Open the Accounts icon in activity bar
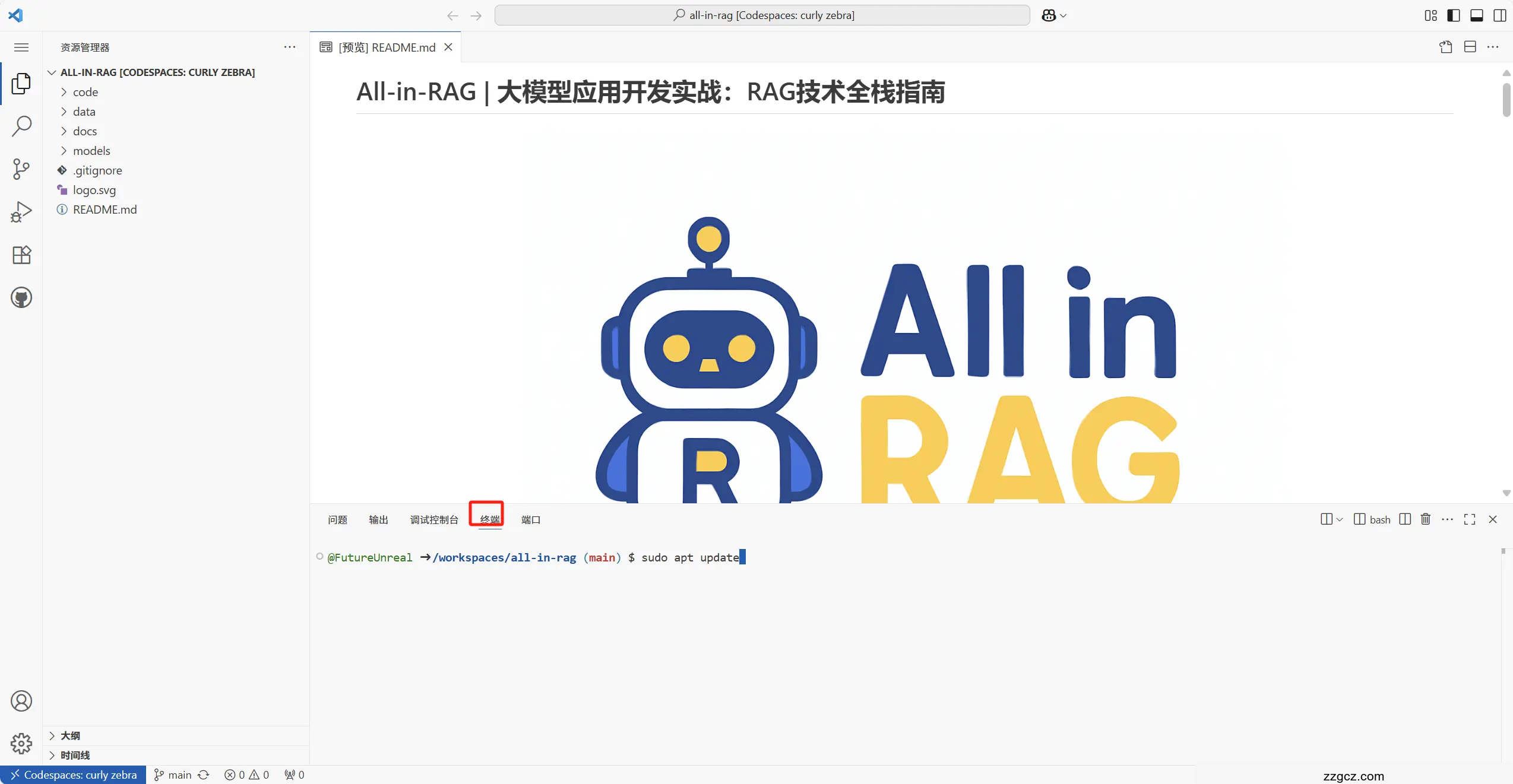1513x784 pixels. click(21, 701)
